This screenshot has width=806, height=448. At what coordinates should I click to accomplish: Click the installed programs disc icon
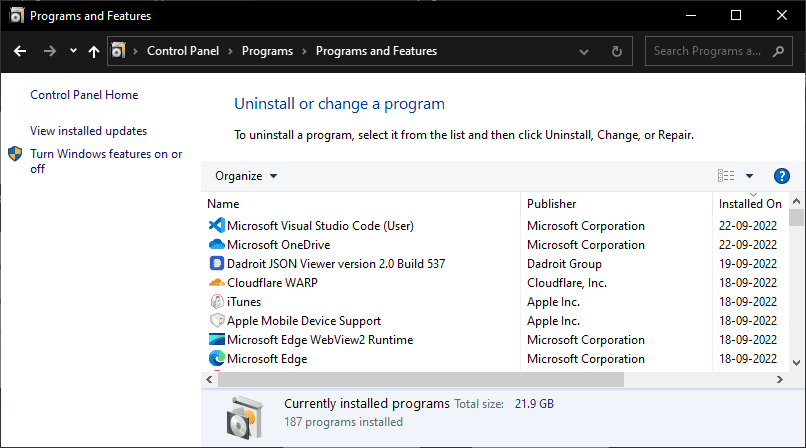tap(245, 417)
